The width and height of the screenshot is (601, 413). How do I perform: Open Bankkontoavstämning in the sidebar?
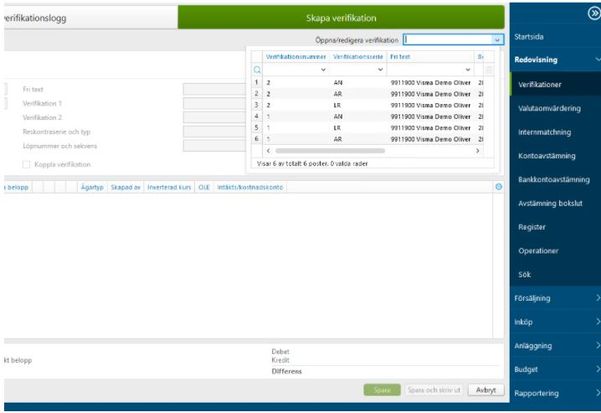click(555, 179)
